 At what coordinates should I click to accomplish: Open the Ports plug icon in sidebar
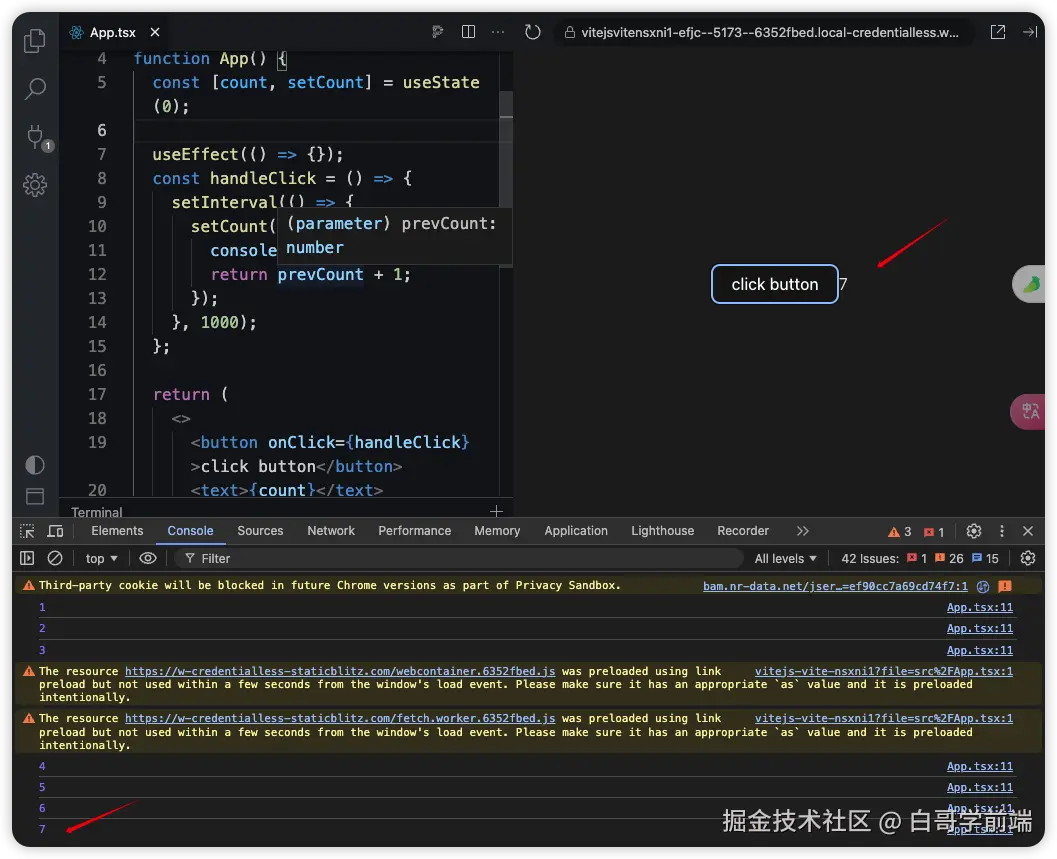[x=36, y=137]
